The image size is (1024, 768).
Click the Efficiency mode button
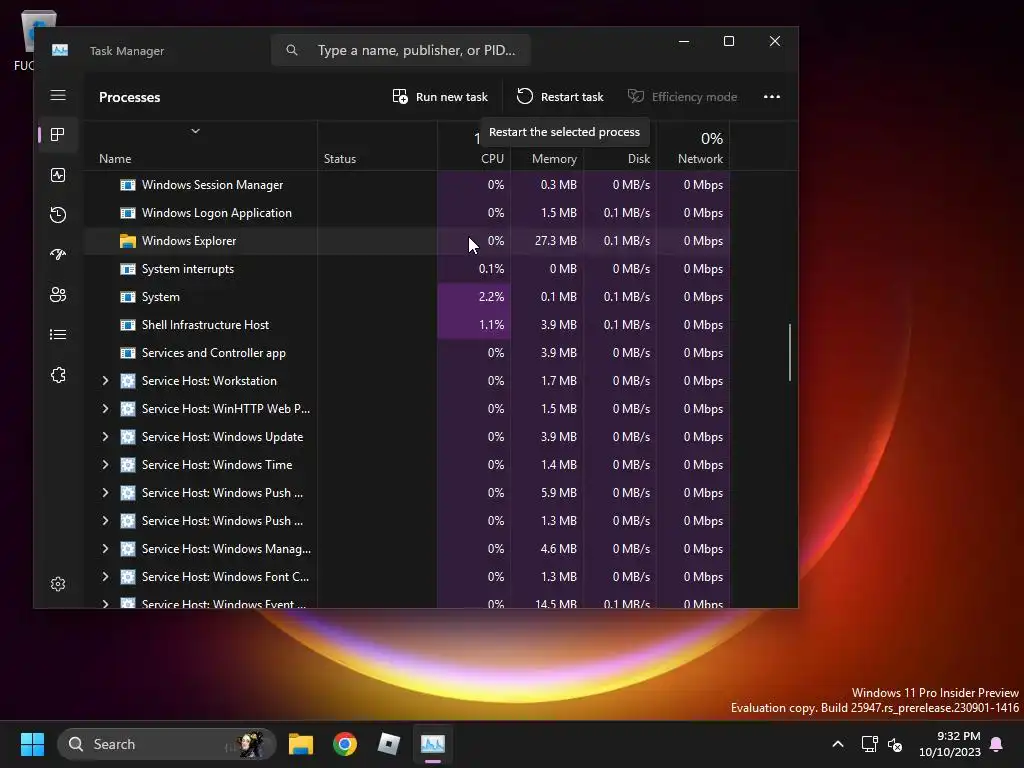coord(682,97)
